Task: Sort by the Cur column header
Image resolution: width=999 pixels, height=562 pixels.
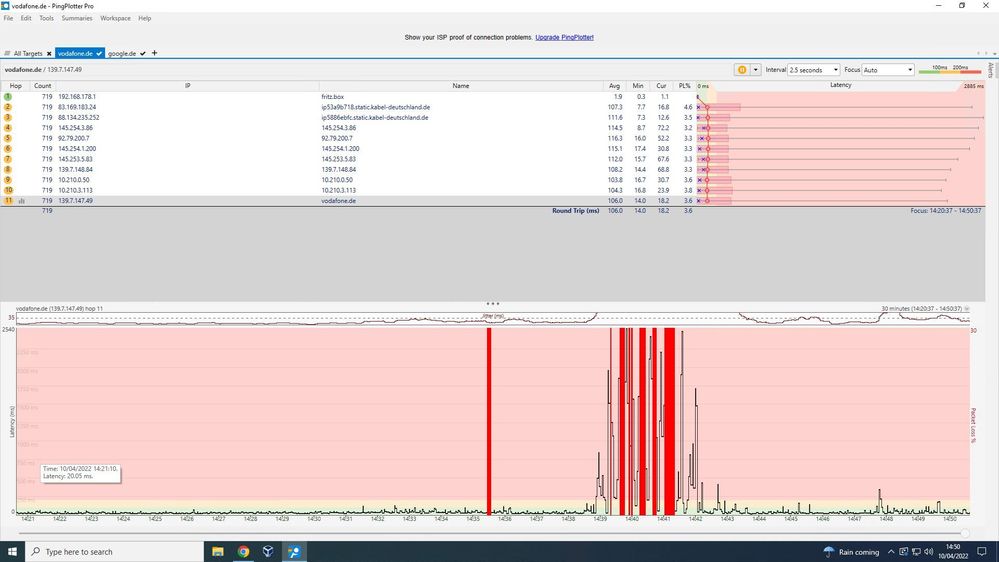Action: pyautogui.click(x=661, y=85)
